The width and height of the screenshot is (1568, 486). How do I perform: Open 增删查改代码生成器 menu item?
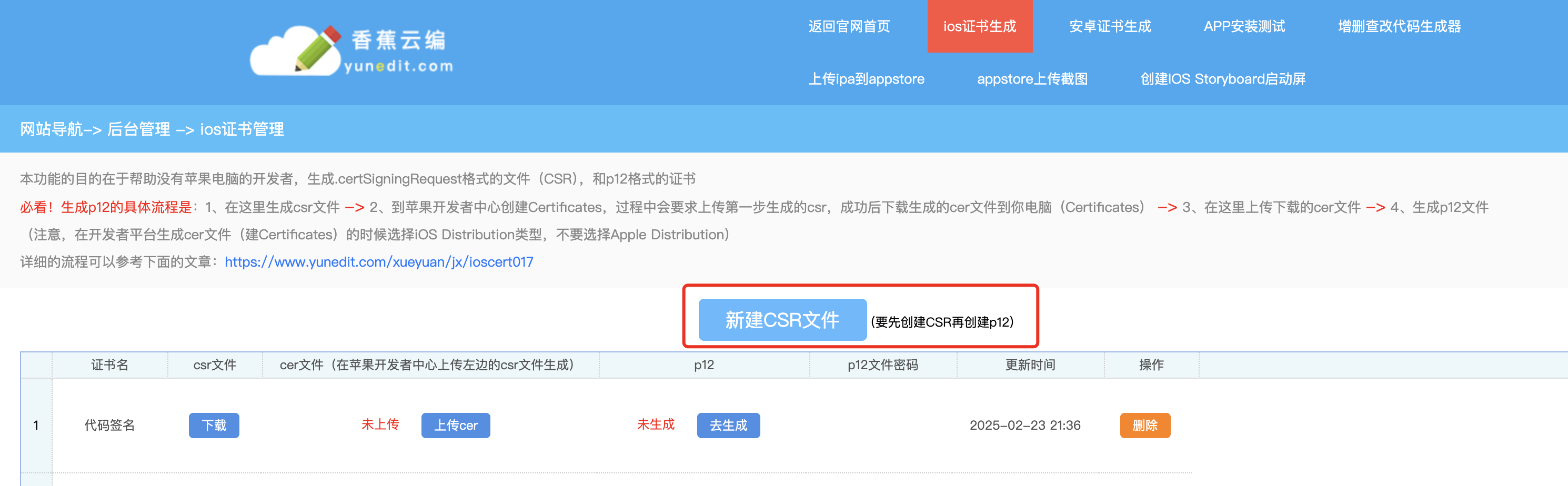pyautogui.click(x=1399, y=26)
